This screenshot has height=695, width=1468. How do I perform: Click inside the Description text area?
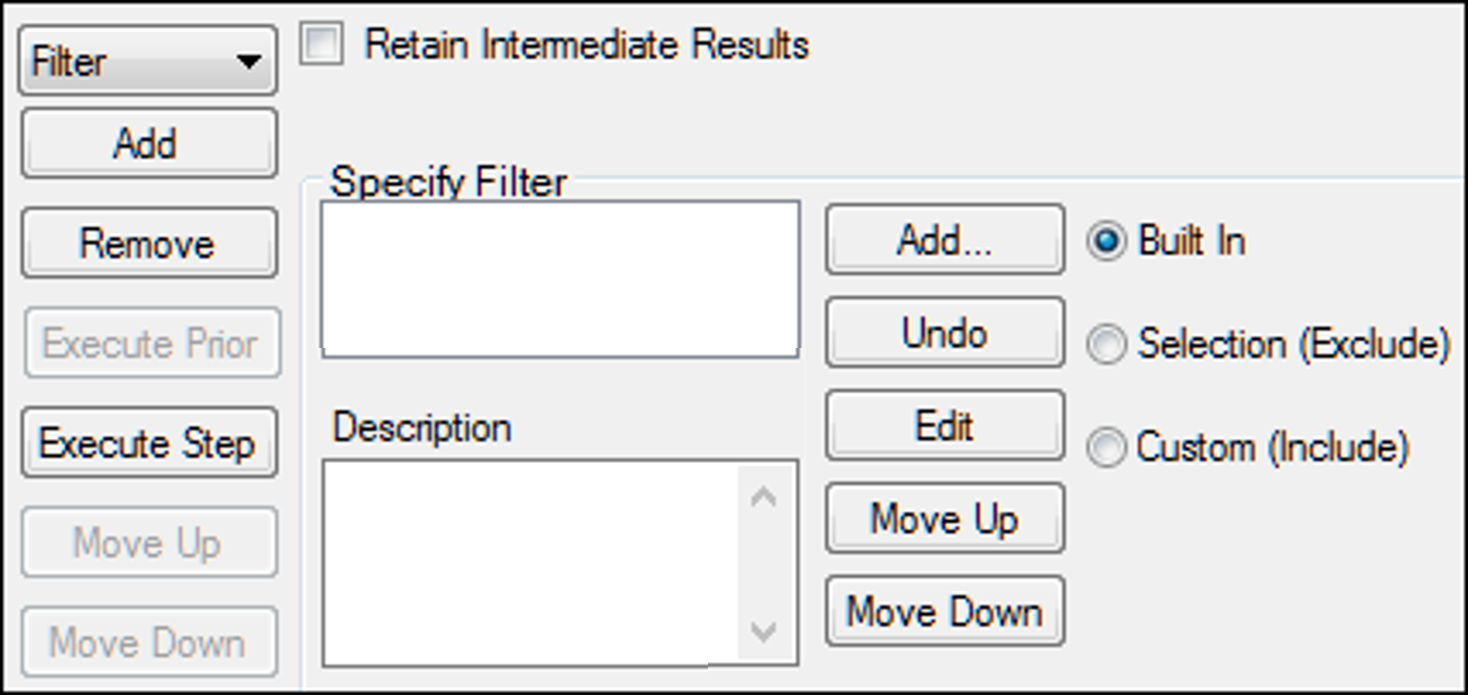(525, 560)
